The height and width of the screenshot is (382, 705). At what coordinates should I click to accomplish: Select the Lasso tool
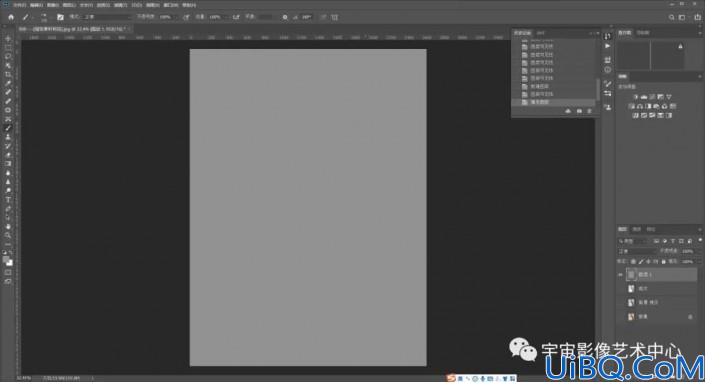click(8, 57)
